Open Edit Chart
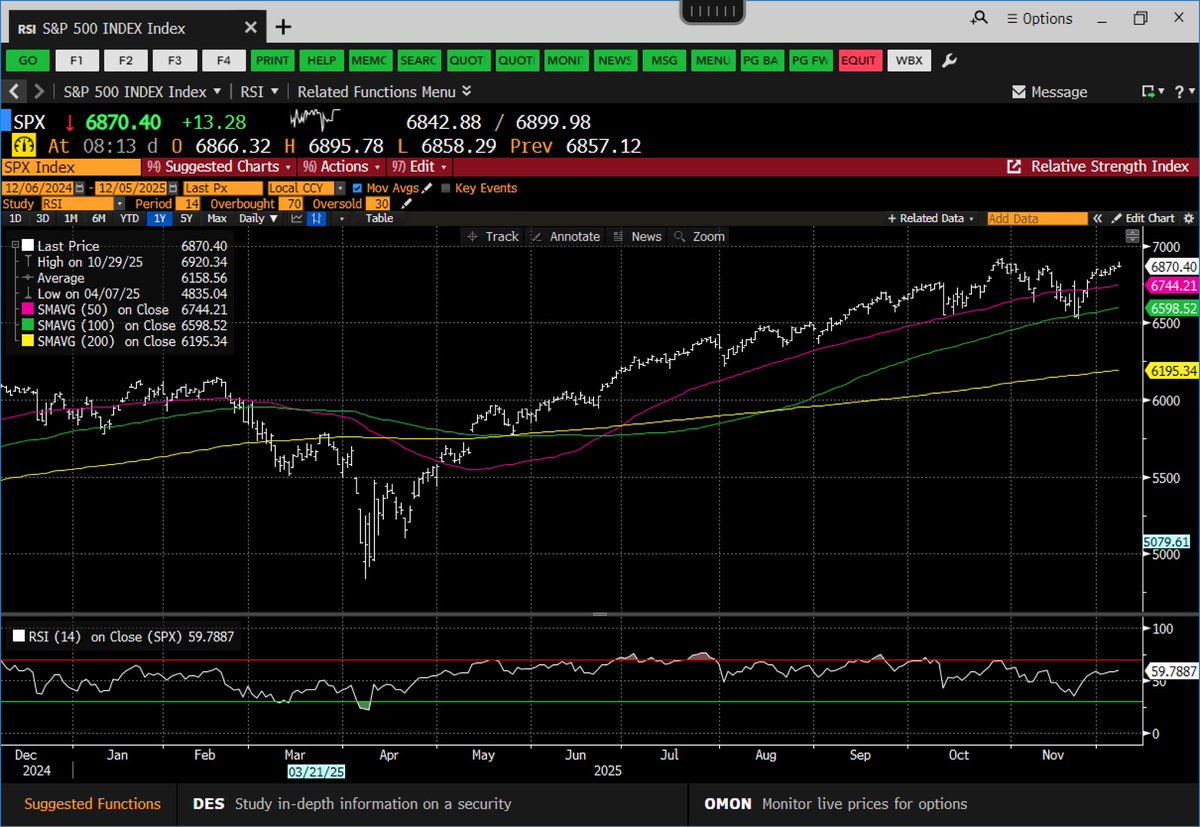Image resolution: width=1200 pixels, height=827 pixels. click(1142, 218)
